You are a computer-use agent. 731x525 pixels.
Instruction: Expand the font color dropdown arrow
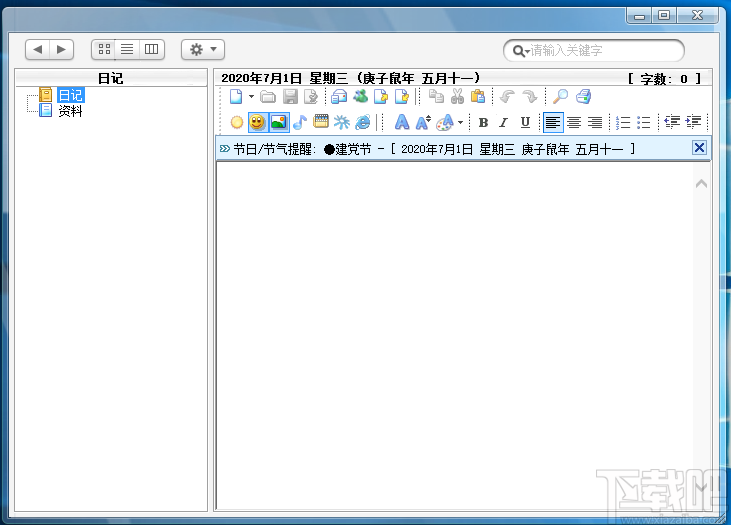[x=460, y=123]
